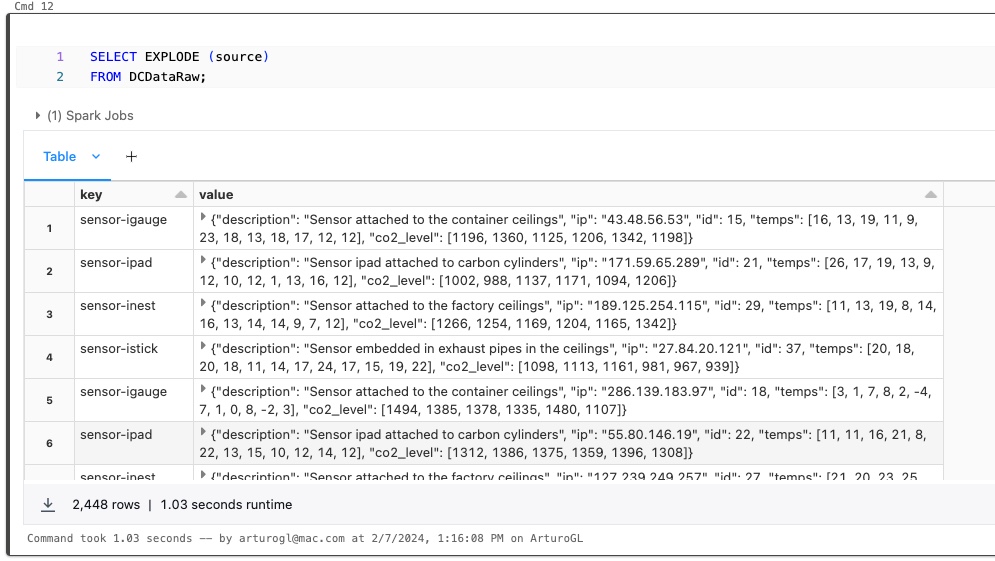Select row number 3 in the table
This screenshot has height=561, width=995.
click(x=49, y=314)
